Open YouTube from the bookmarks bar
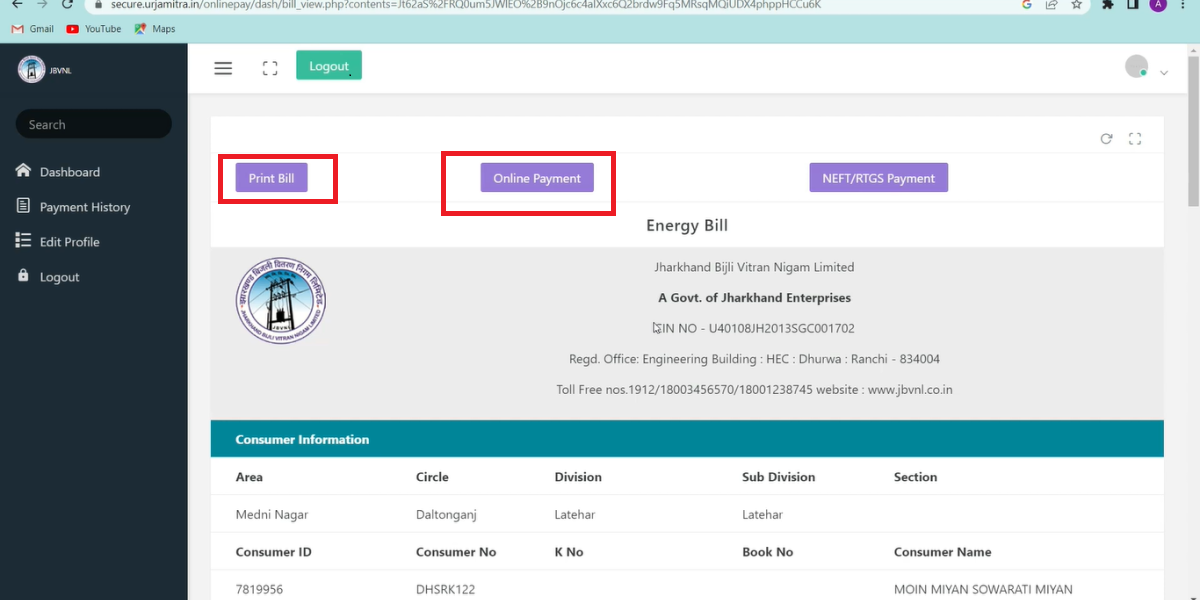 pyautogui.click(x=93, y=28)
